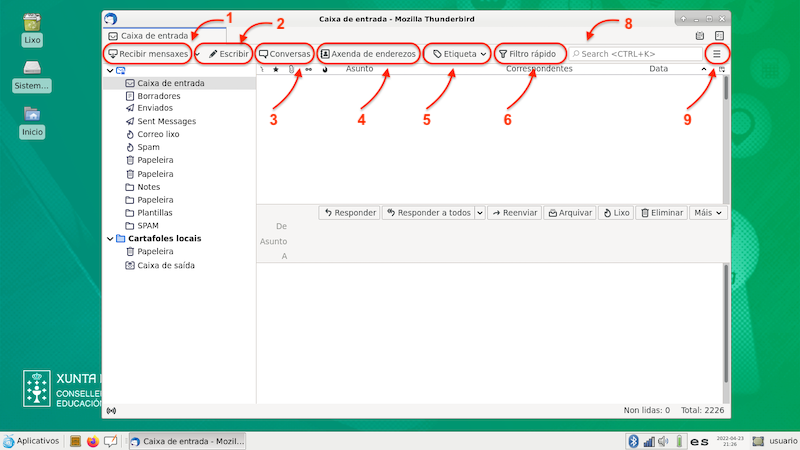This screenshot has height=450, width=800.
Task: Open the hamburger application menu
Action: [716, 53]
